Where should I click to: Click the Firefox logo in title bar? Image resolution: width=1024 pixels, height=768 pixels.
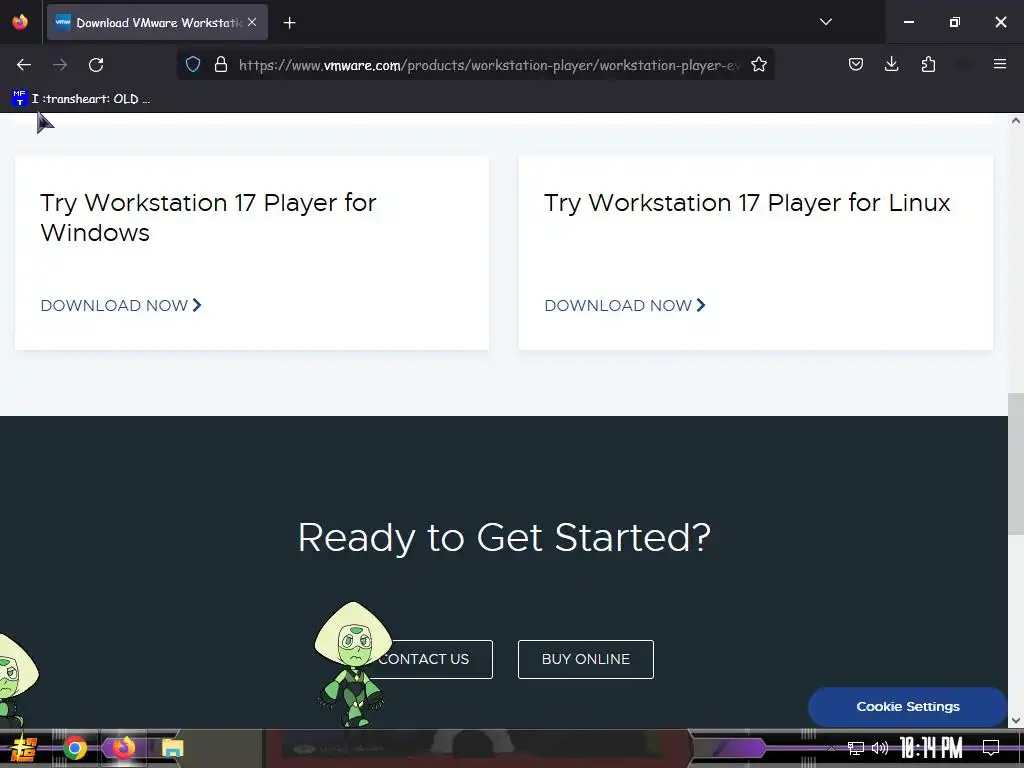point(20,22)
